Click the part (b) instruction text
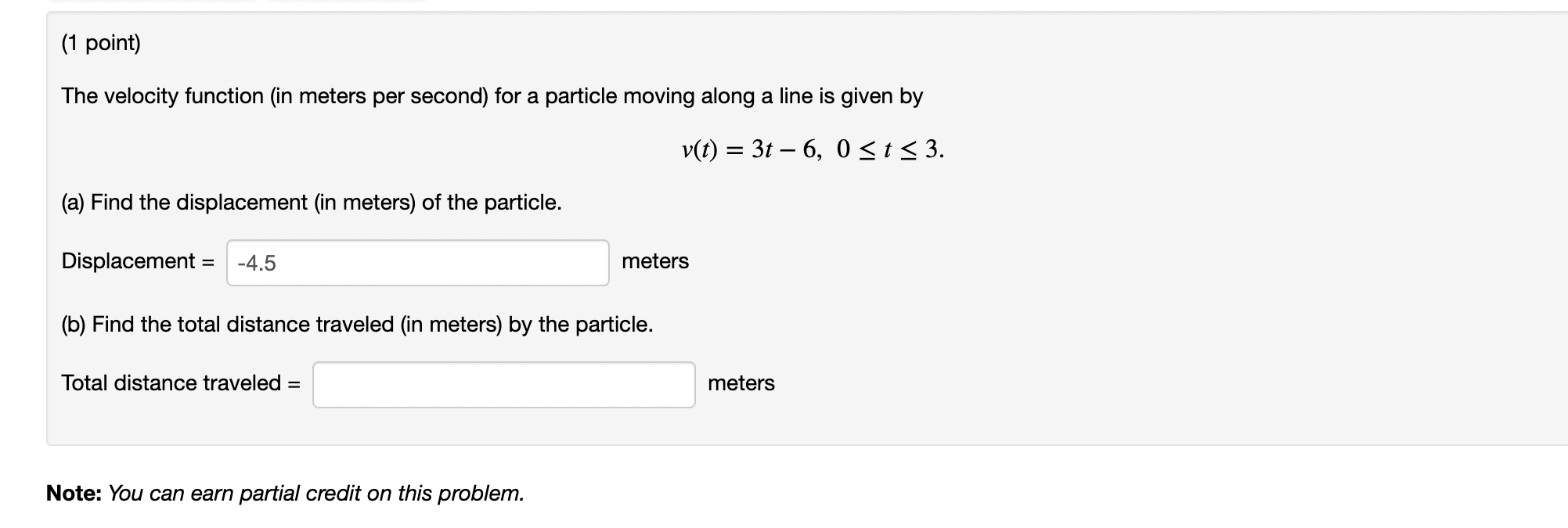Viewport: 1568px width, 528px height. [x=356, y=325]
